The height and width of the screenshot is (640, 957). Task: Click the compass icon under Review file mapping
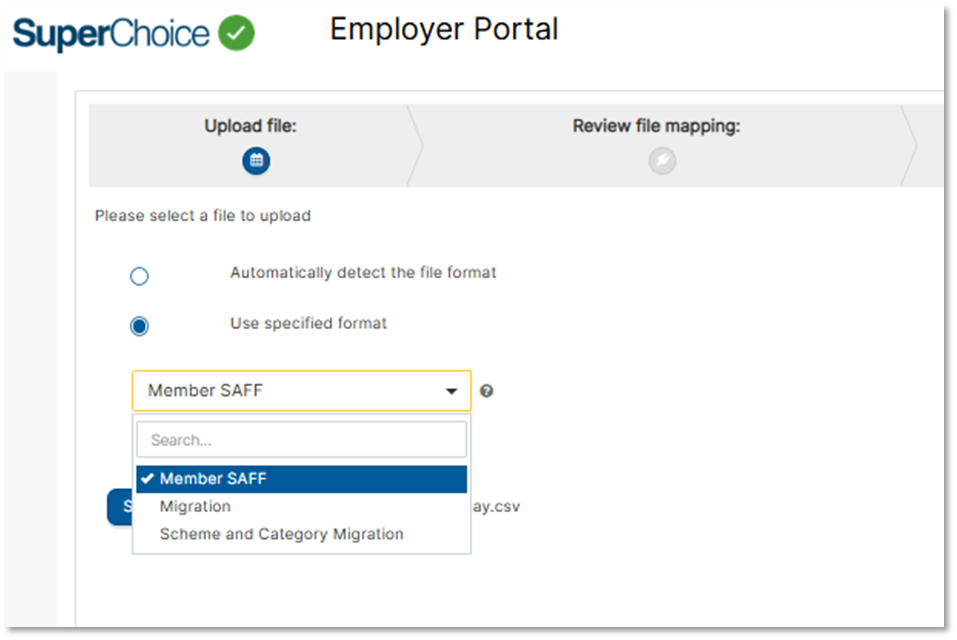tap(662, 161)
